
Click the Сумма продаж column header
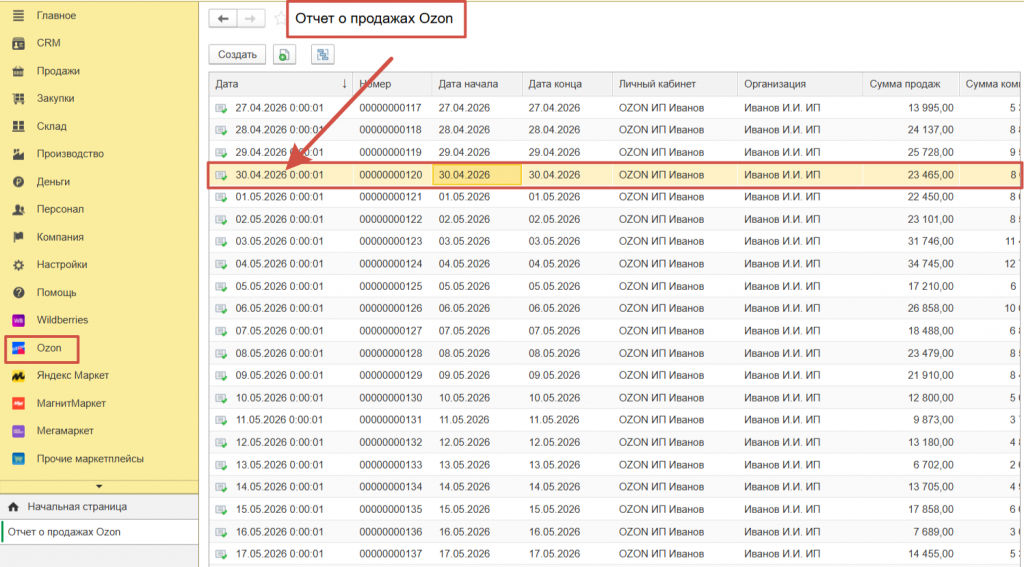coord(910,84)
